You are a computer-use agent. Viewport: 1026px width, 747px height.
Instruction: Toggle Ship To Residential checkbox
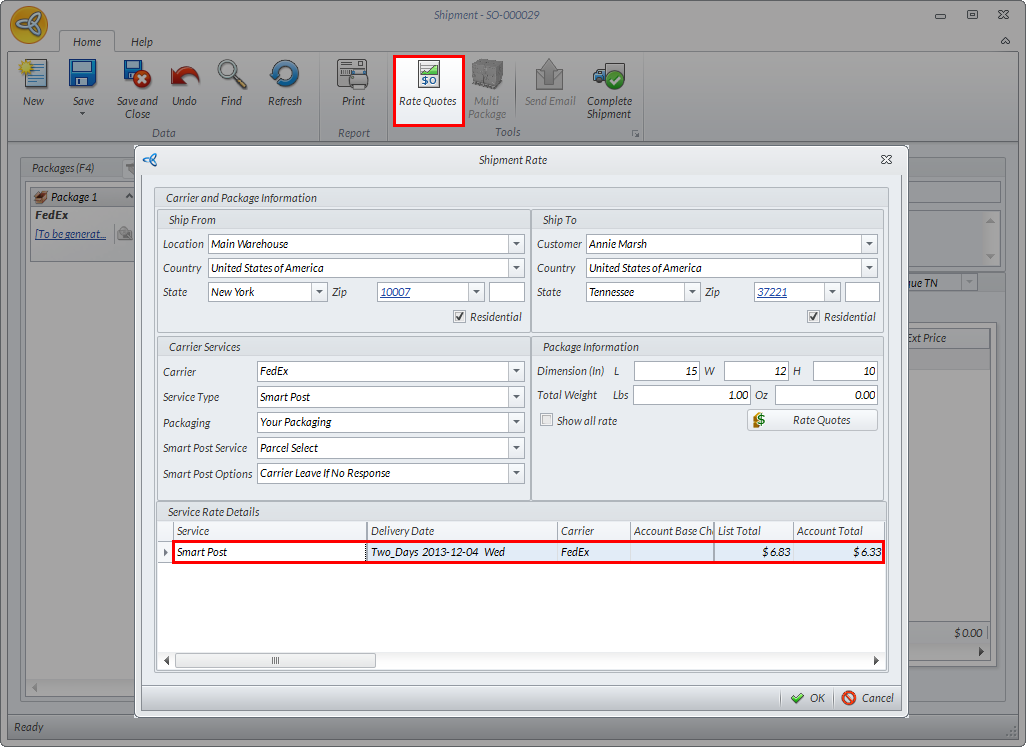[814, 317]
